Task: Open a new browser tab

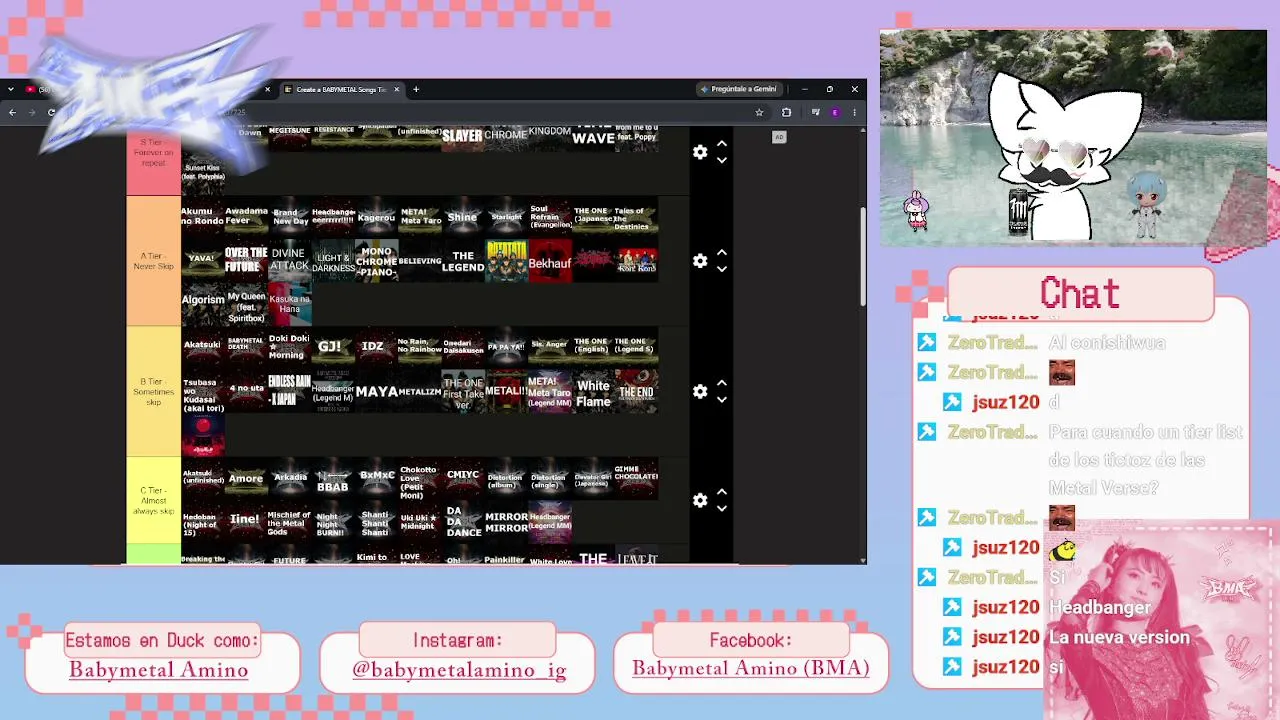Action: tap(416, 89)
